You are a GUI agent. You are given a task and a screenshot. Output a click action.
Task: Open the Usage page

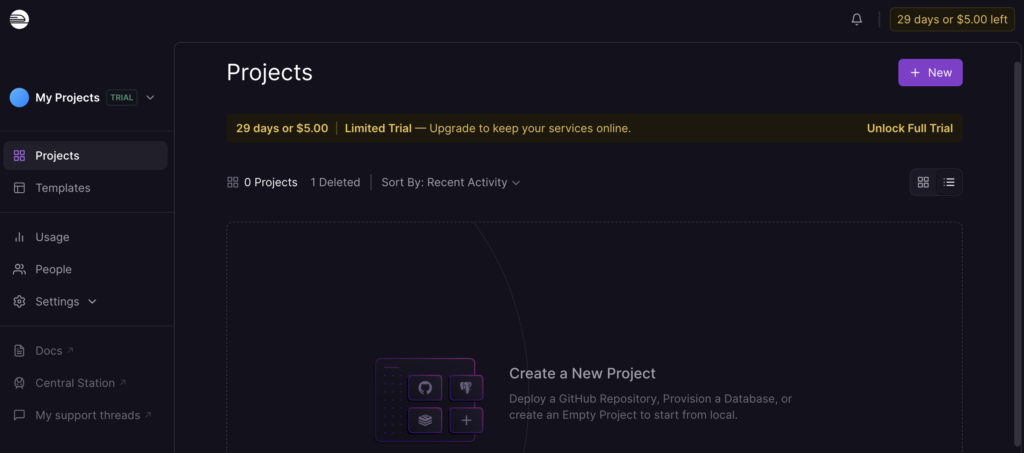pyautogui.click(x=52, y=237)
